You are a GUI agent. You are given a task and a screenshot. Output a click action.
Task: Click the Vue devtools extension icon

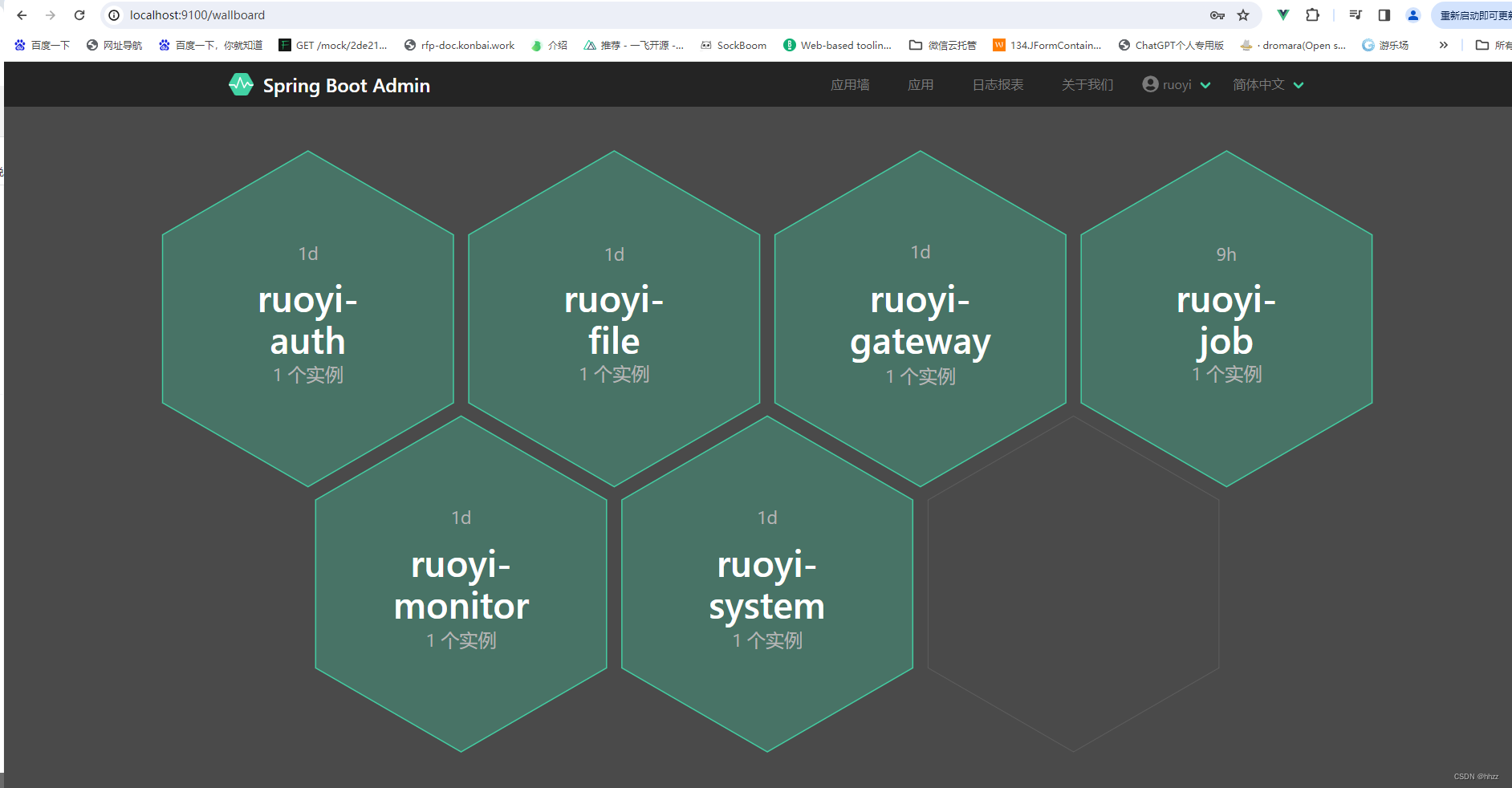point(1283,14)
